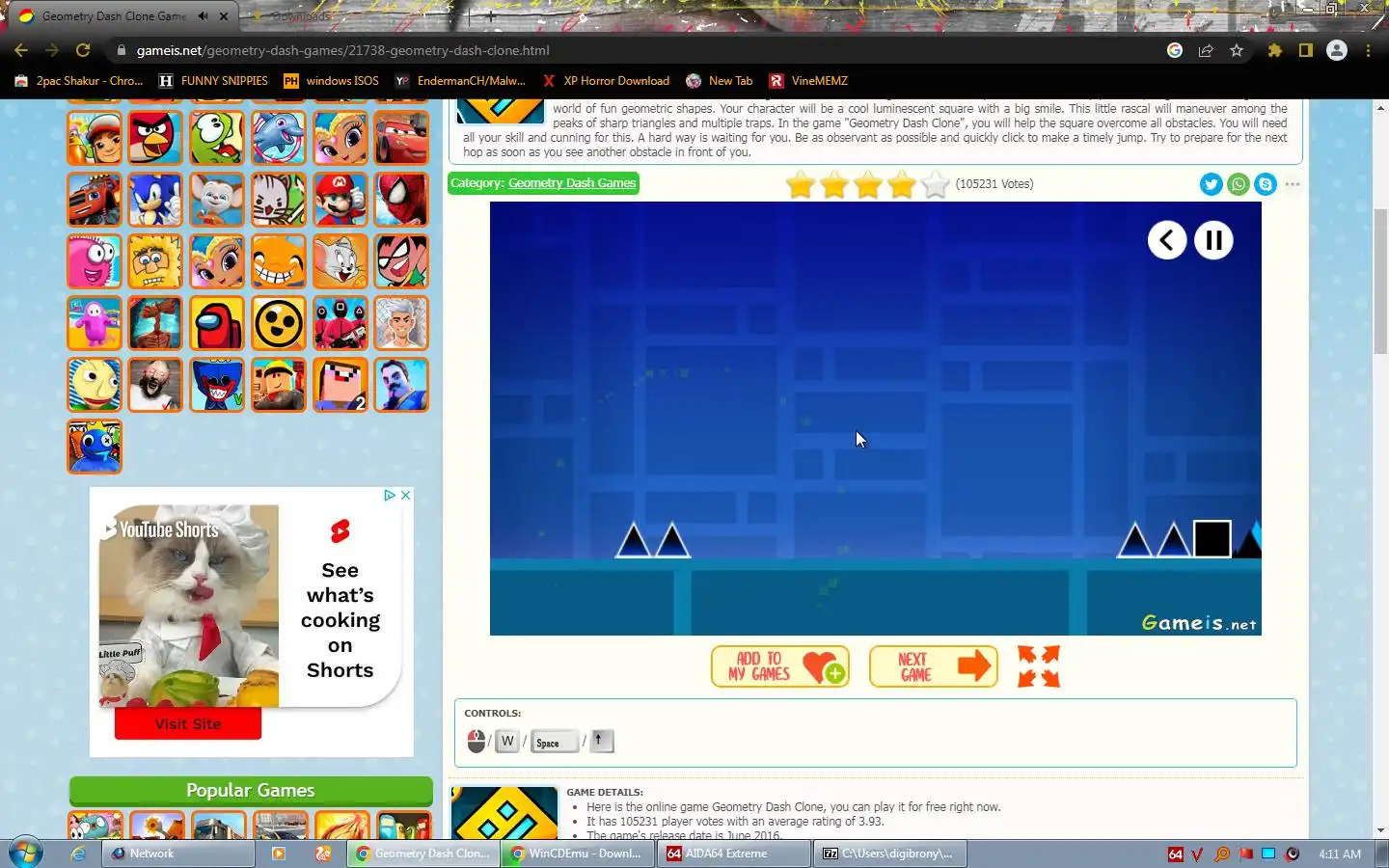Viewport: 1389px width, 868px height.
Task: Bookmark this page with the star
Action: (x=1237, y=50)
